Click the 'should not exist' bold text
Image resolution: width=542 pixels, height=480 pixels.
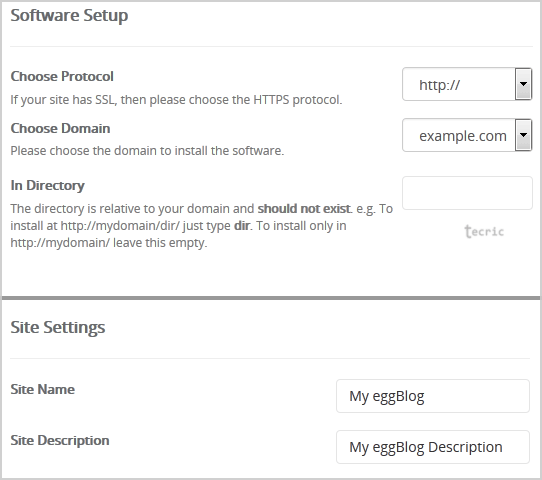304,209
